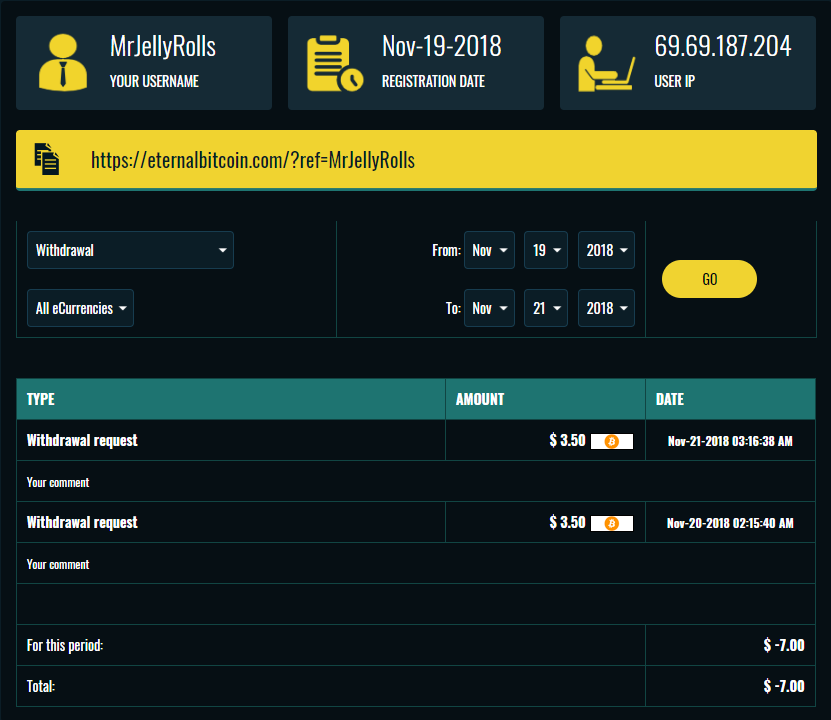Open the From year 2018 dropdown

[x=606, y=250]
